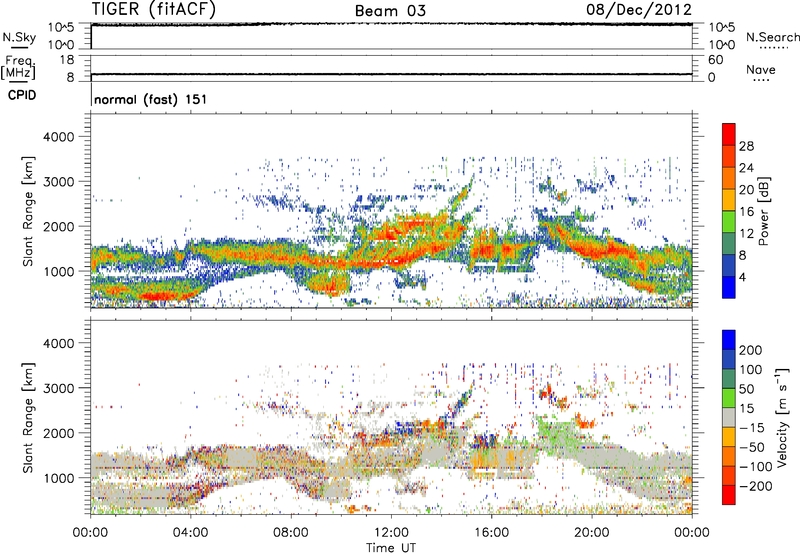This screenshot has height=554, width=800.
Task: Click the 18 frequency tick label
Action: pos(67,60)
